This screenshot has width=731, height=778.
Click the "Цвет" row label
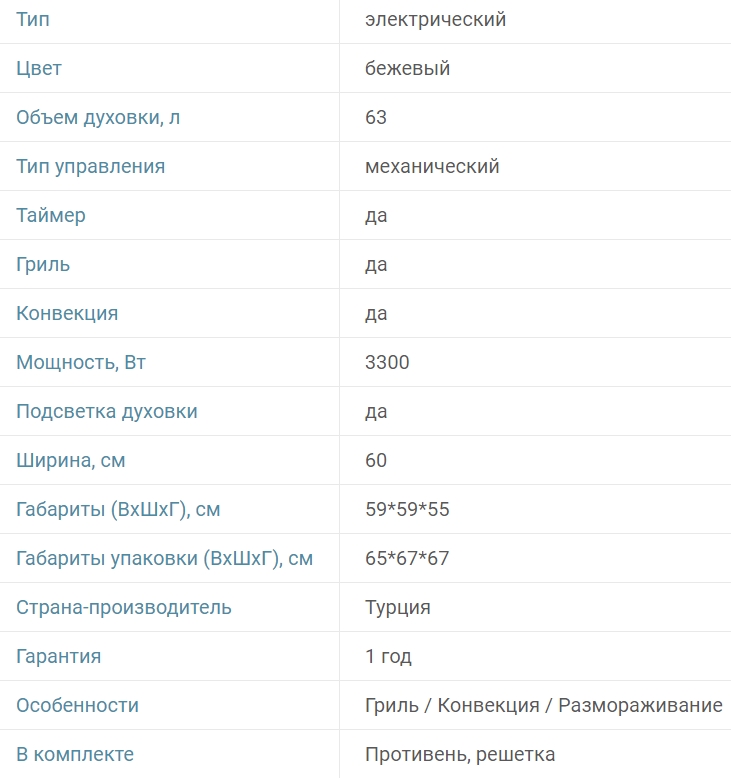(x=39, y=69)
